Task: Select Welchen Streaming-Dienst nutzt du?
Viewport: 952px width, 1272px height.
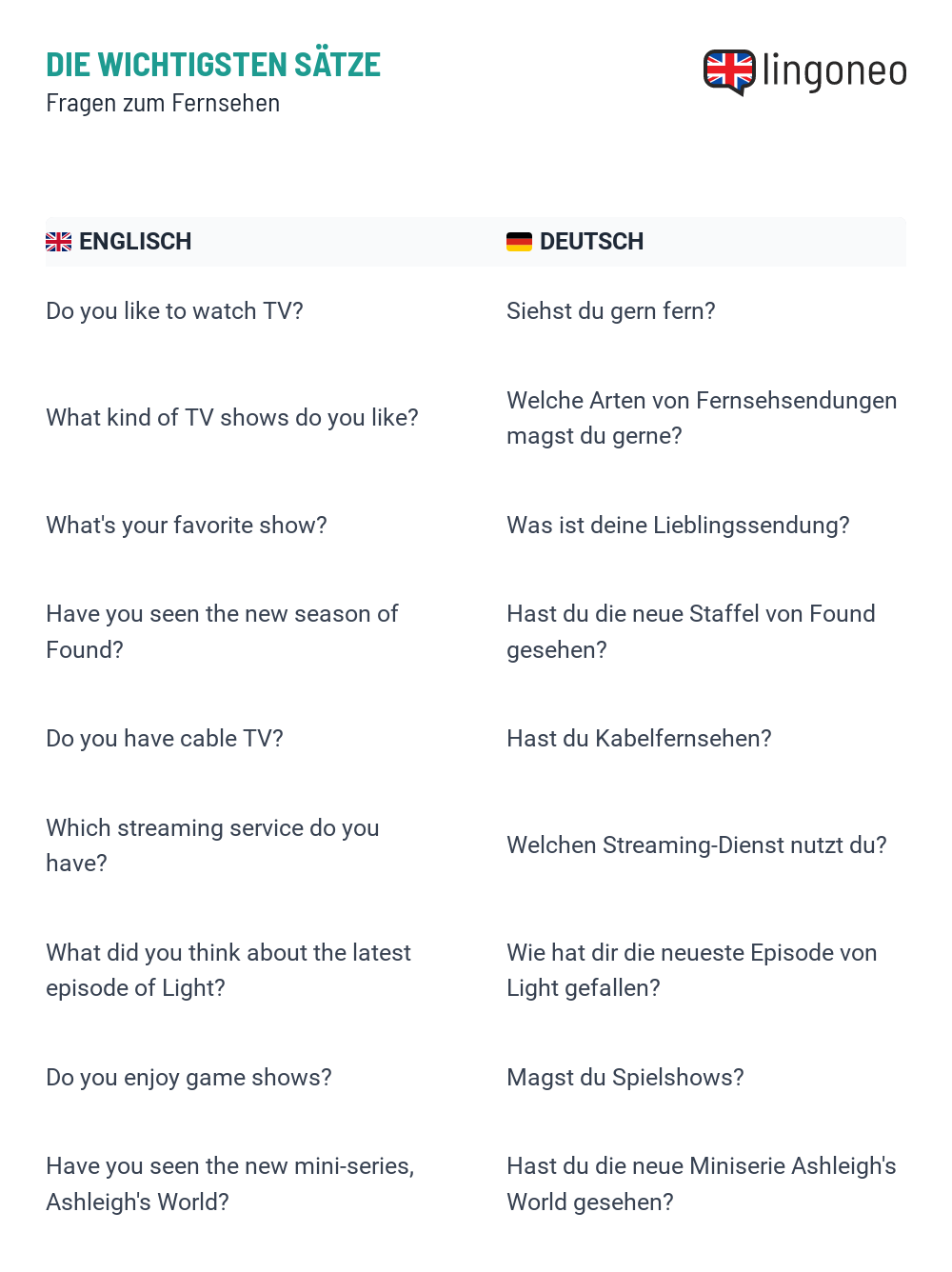Action: click(x=697, y=845)
